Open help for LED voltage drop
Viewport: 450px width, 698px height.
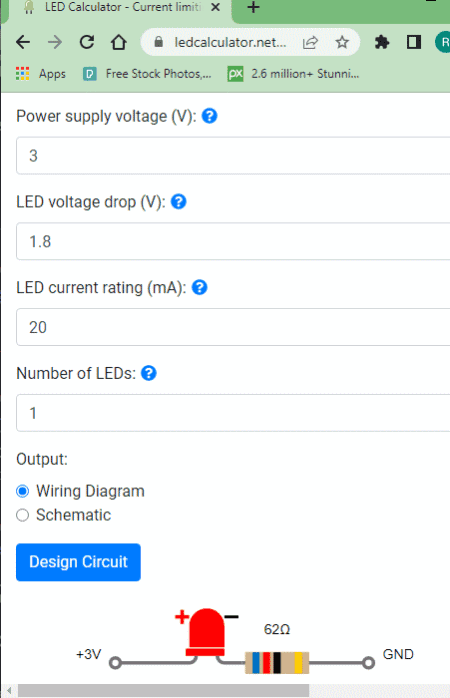point(178,202)
